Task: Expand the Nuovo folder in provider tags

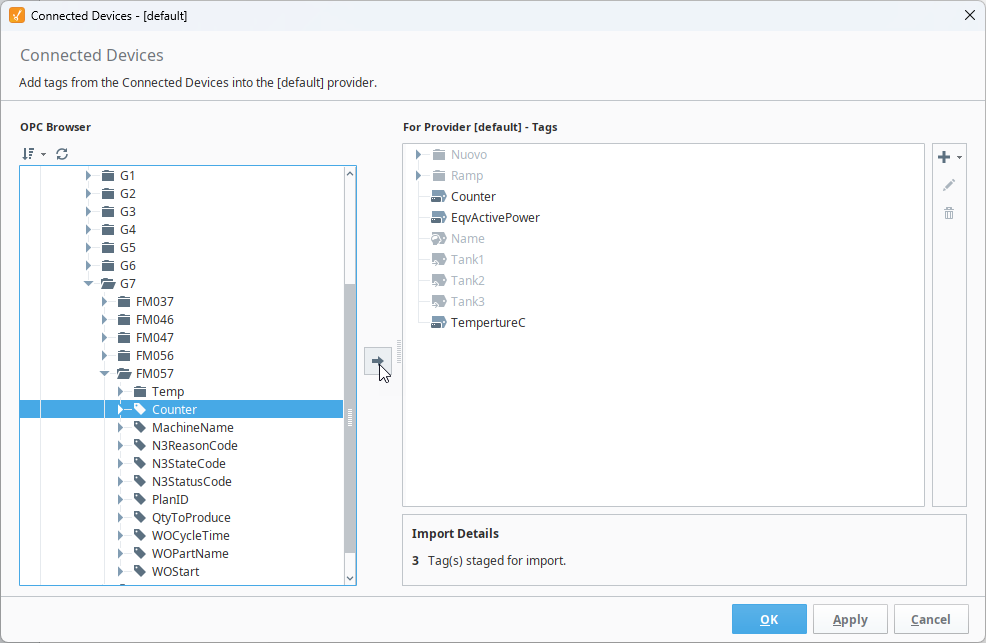Action: pos(419,155)
